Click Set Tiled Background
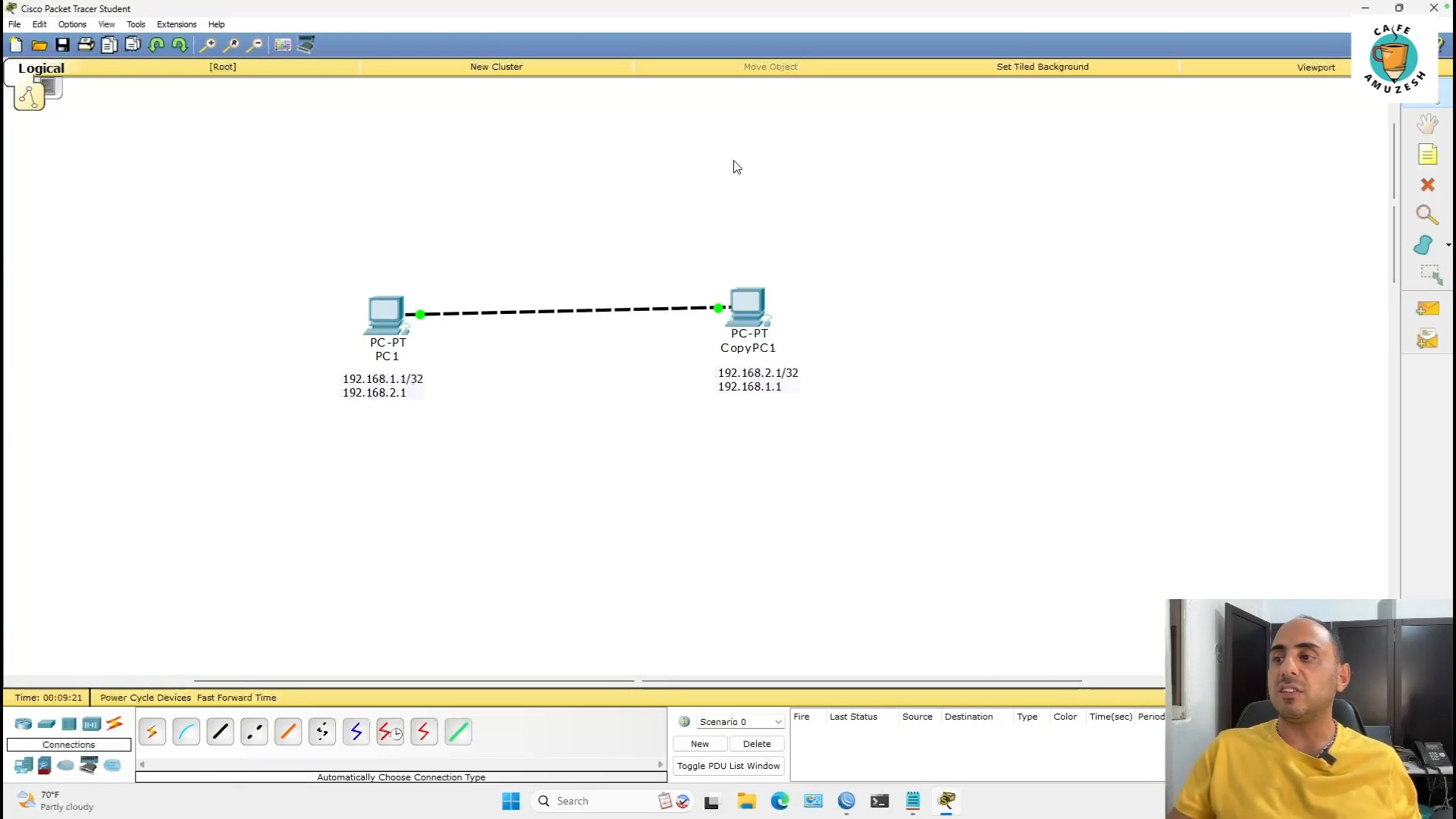The height and width of the screenshot is (819, 1456). (x=1042, y=67)
